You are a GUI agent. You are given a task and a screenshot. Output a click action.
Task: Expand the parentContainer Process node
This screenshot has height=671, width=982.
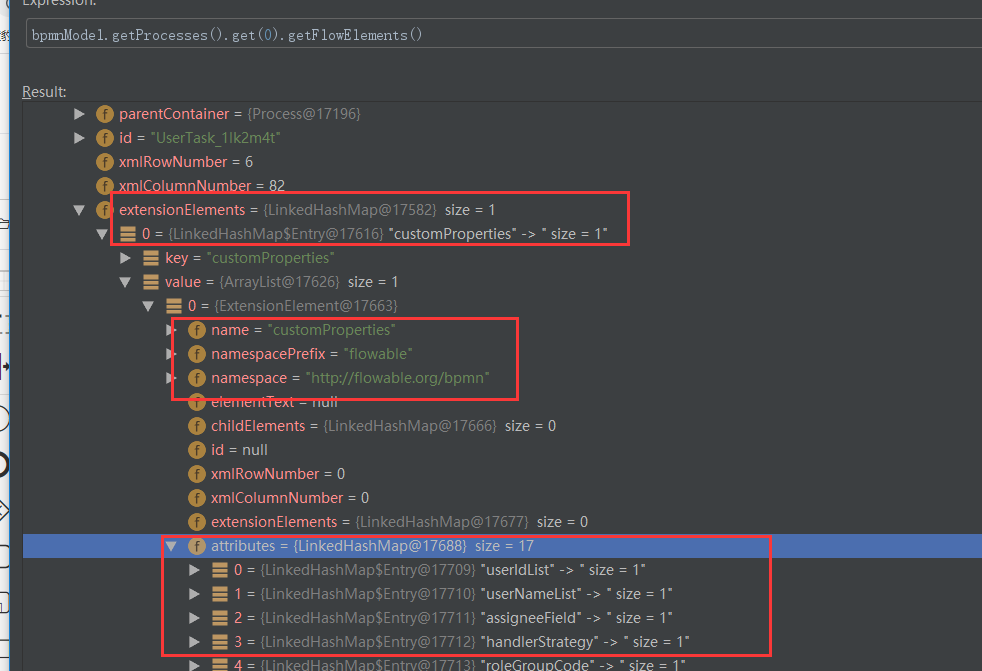(x=79, y=113)
